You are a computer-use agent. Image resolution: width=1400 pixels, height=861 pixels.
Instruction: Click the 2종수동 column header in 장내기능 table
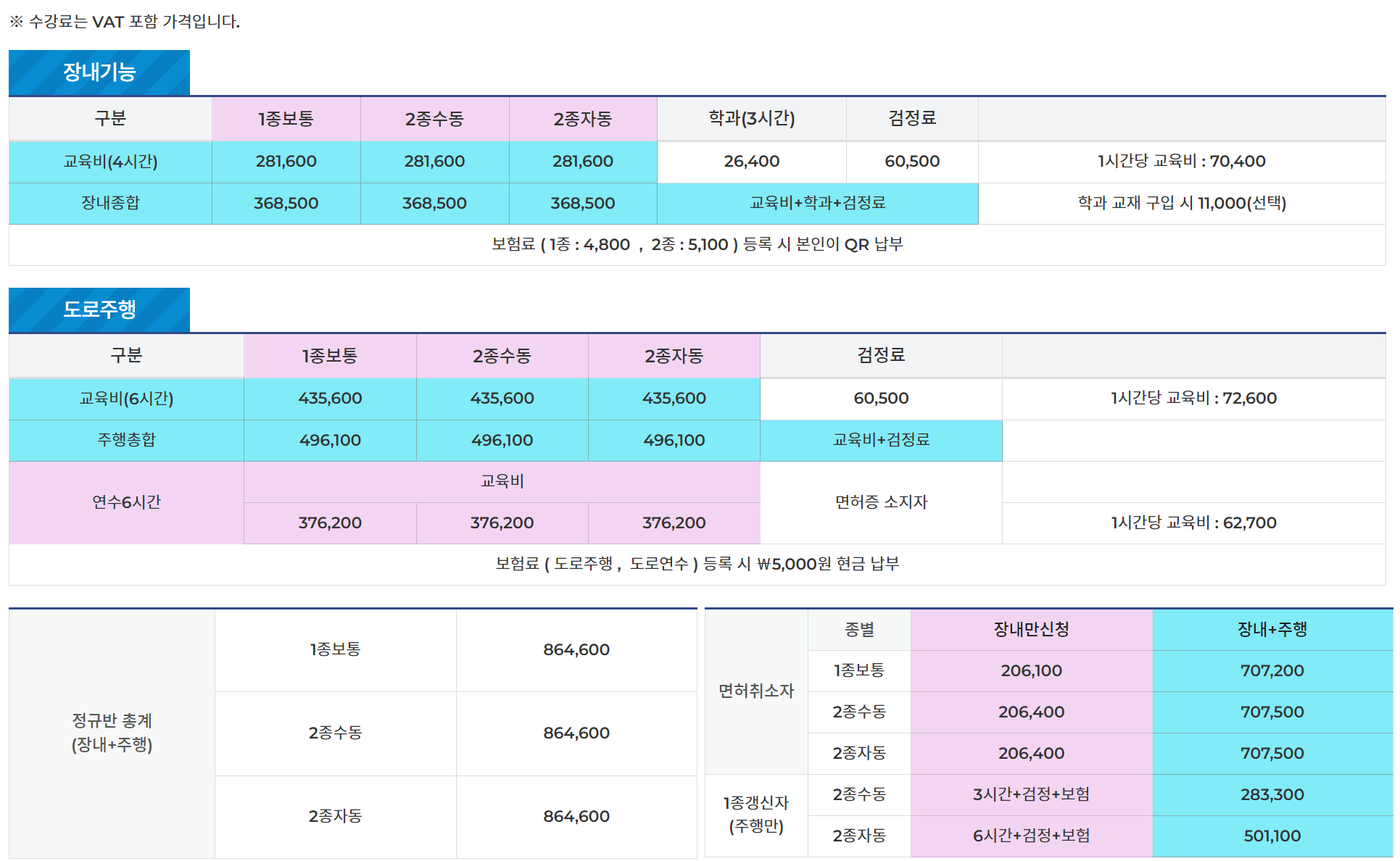(x=434, y=119)
